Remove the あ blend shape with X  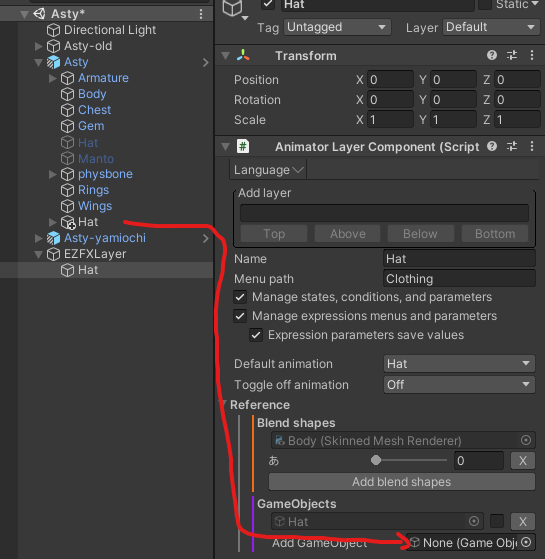coord(523,461)
